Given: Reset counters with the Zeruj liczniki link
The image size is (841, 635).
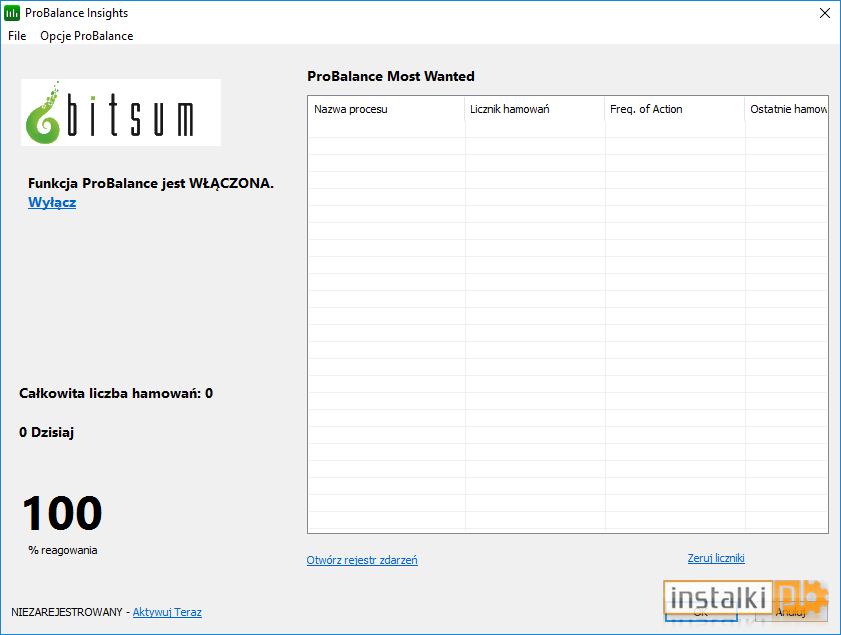Looking at the screenshot, I should (x=716, y=558).
